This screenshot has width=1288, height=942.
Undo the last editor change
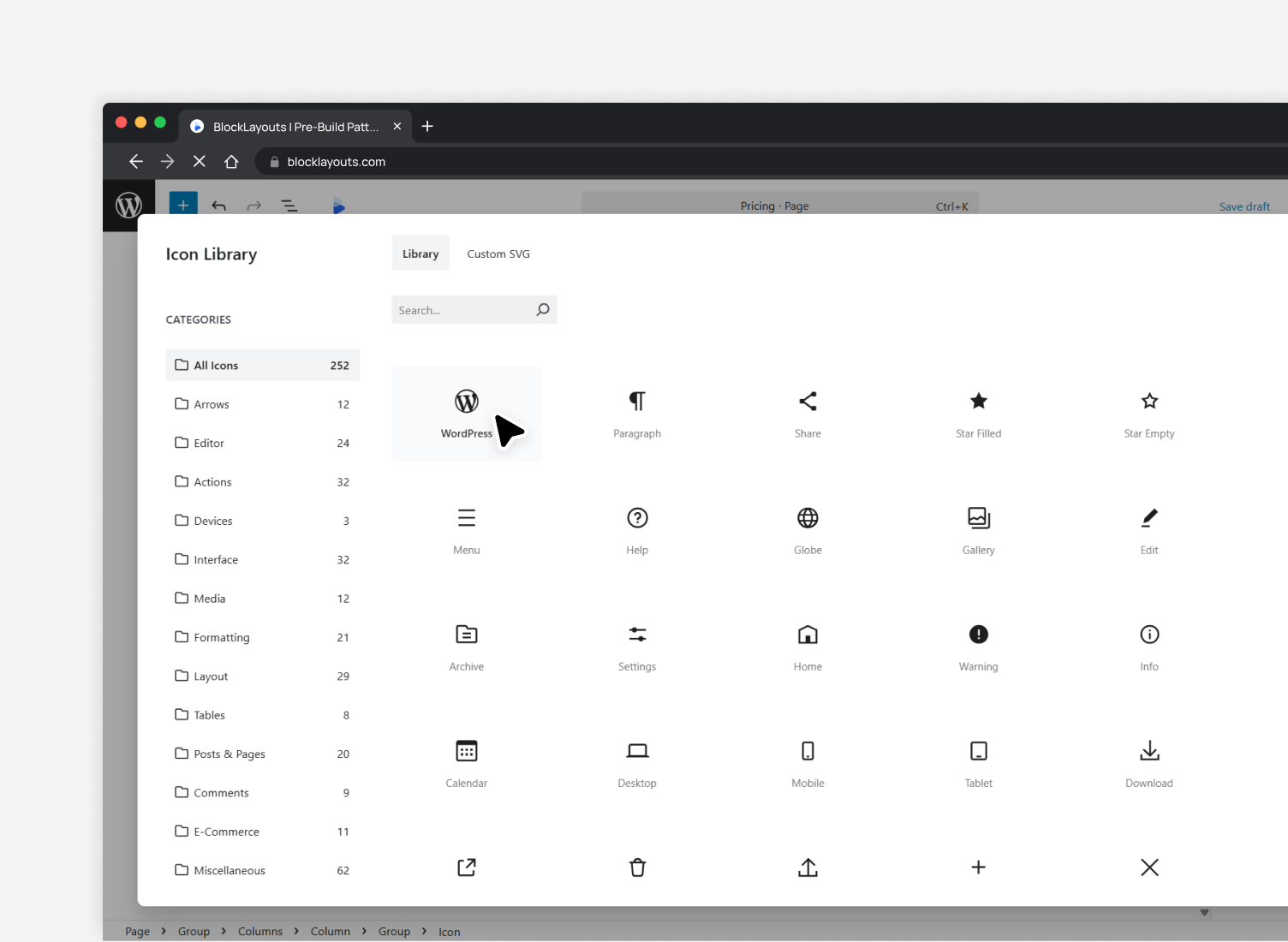tap(219, 206)
